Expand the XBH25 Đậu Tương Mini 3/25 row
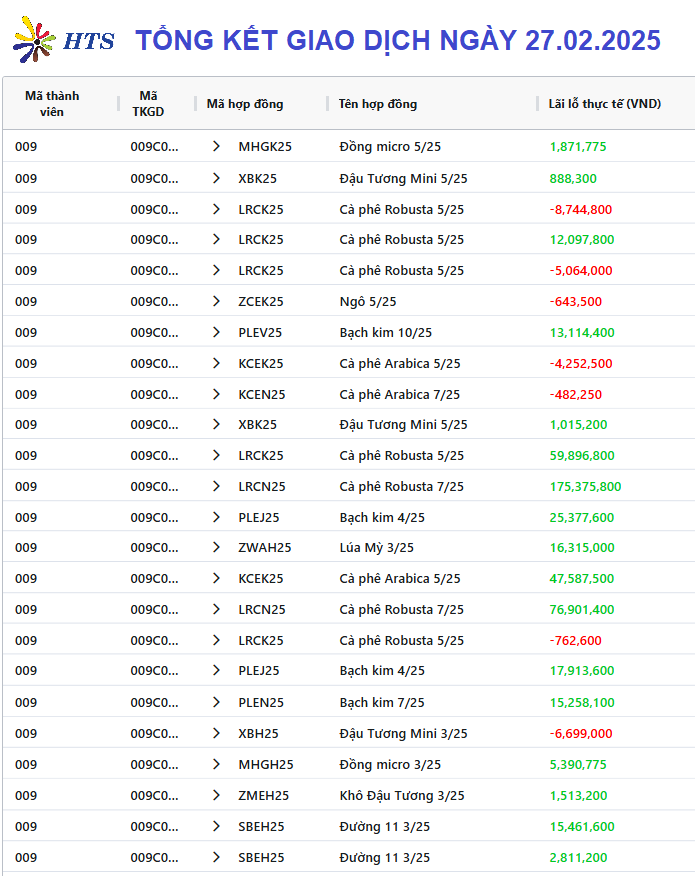The height and width of the screenshot is (876, 695). (216, 734)
